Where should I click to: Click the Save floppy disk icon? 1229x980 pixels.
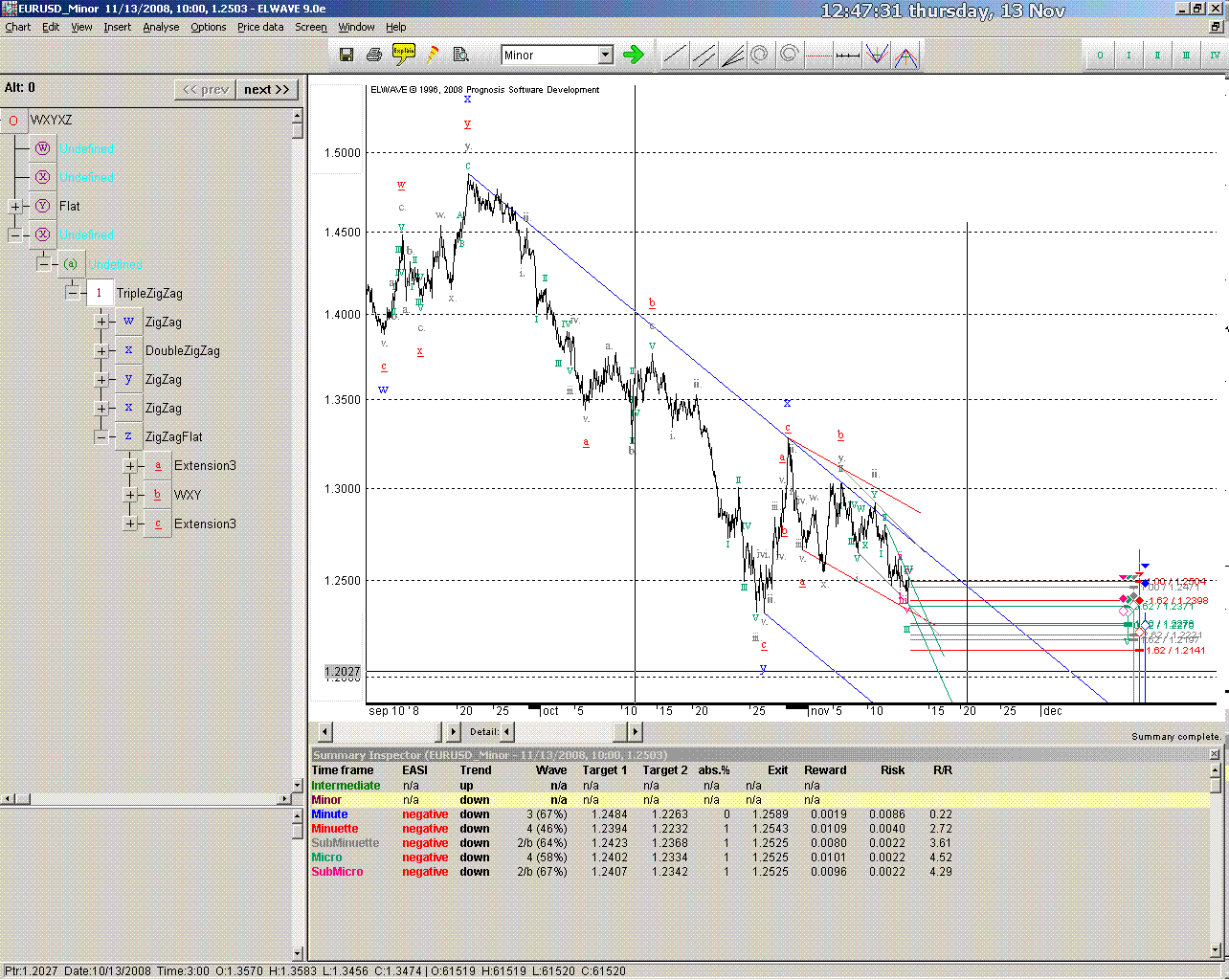pyautogui.click(x=346, y=55)
